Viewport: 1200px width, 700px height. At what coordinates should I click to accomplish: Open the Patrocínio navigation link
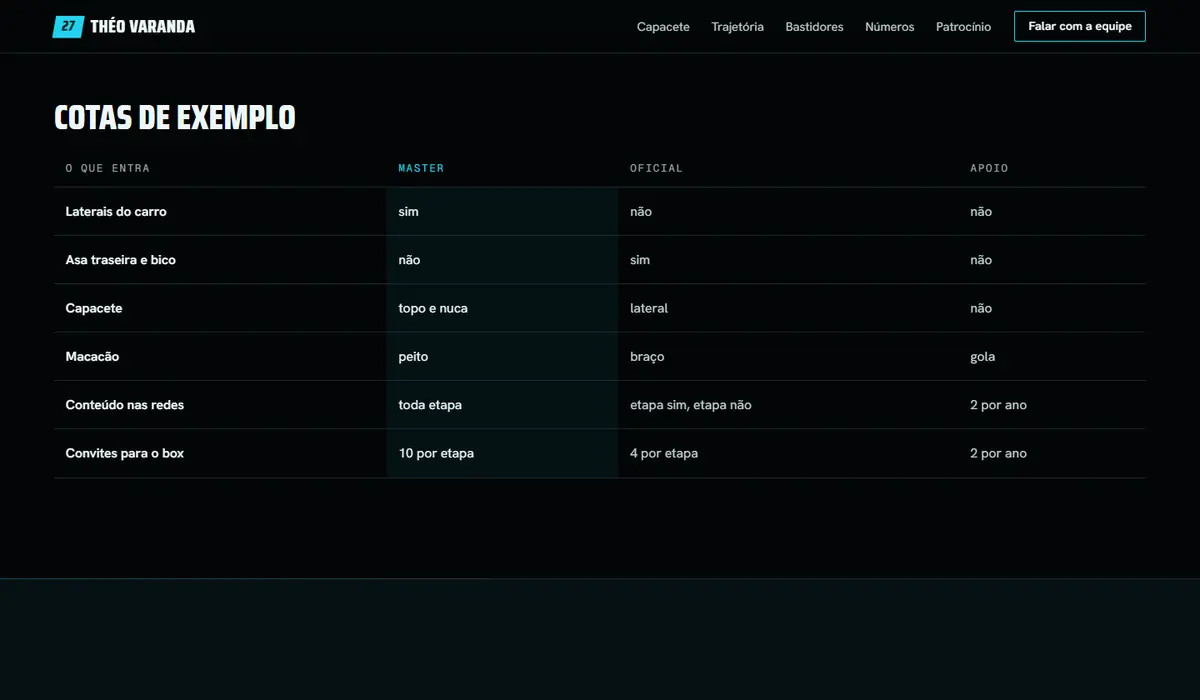coord(964,27)
